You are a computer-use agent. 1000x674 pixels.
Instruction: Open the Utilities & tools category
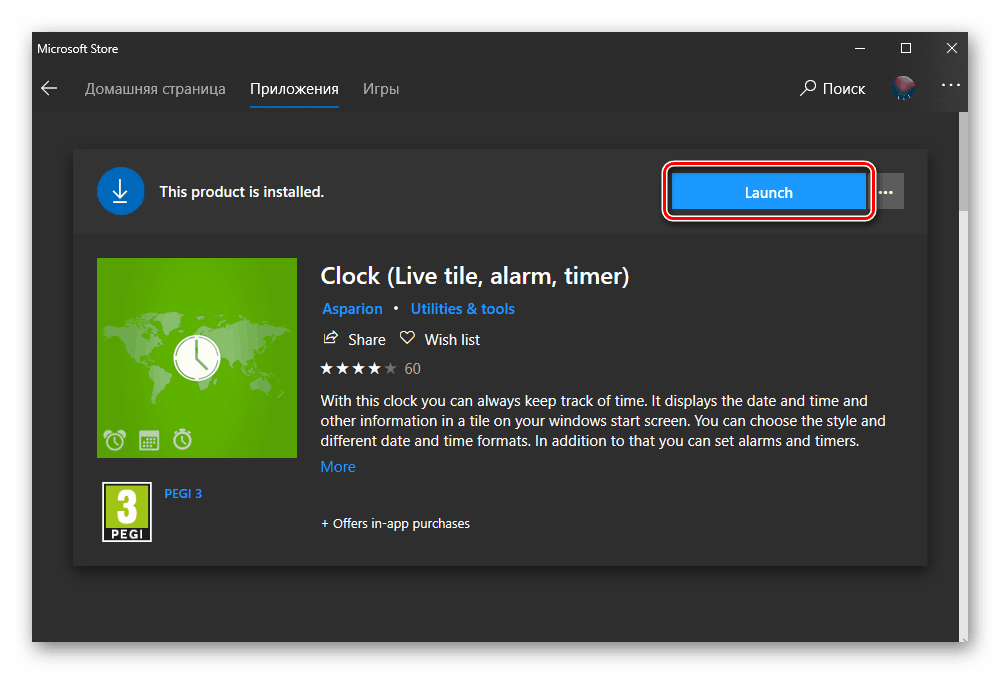point(462,309)
